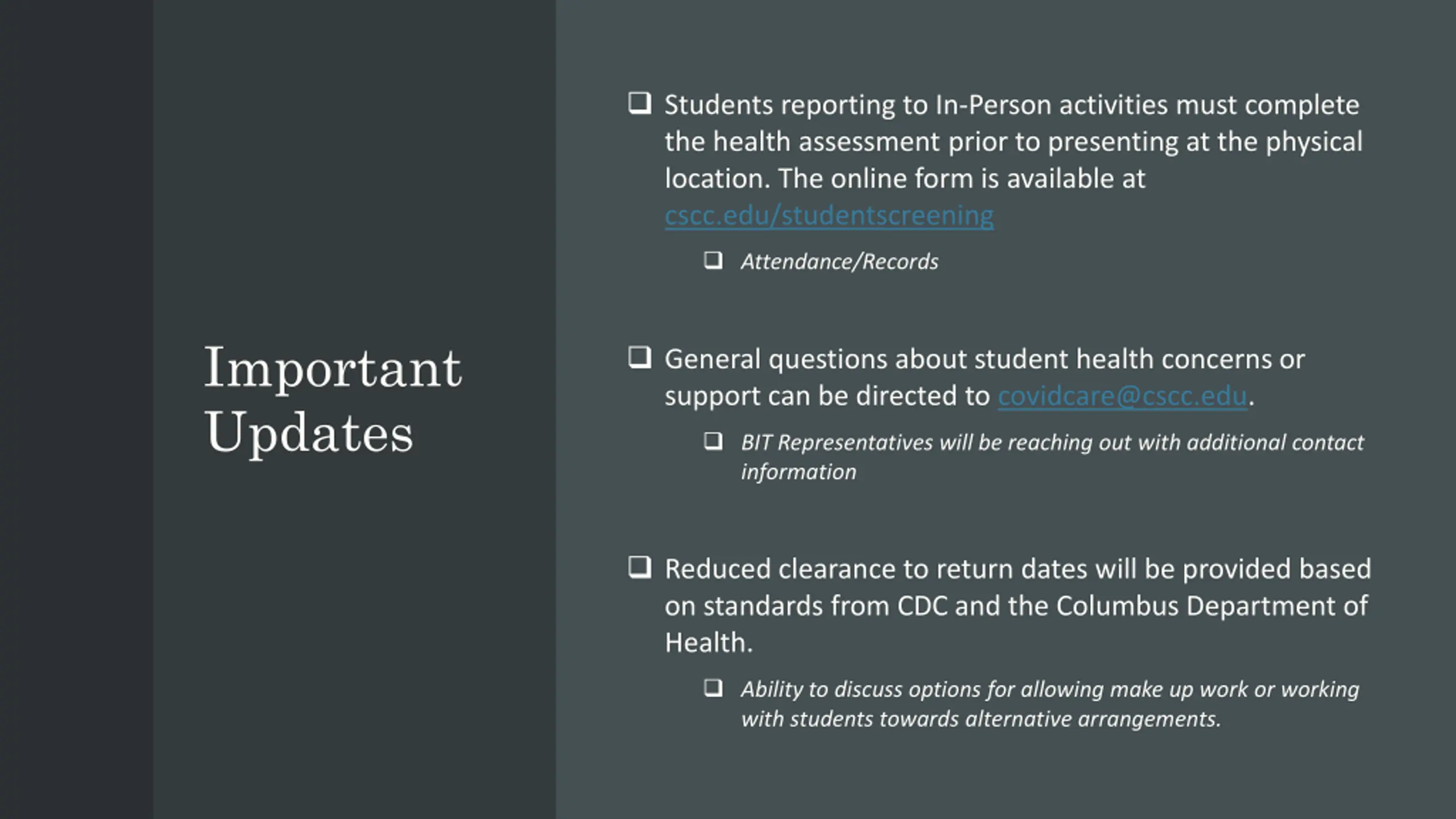Tick the BIT Representatives bullet checkbox

713,441
